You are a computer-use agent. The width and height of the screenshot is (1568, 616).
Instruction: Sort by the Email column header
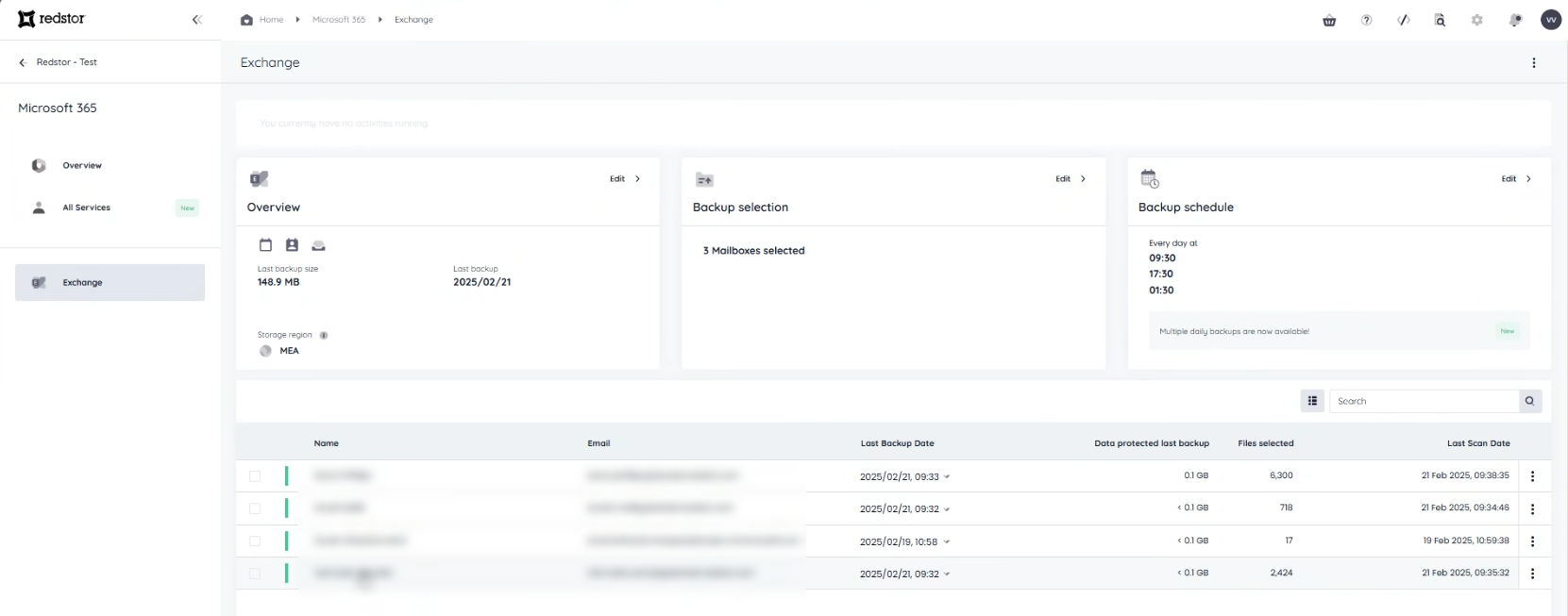coord(599,443)
